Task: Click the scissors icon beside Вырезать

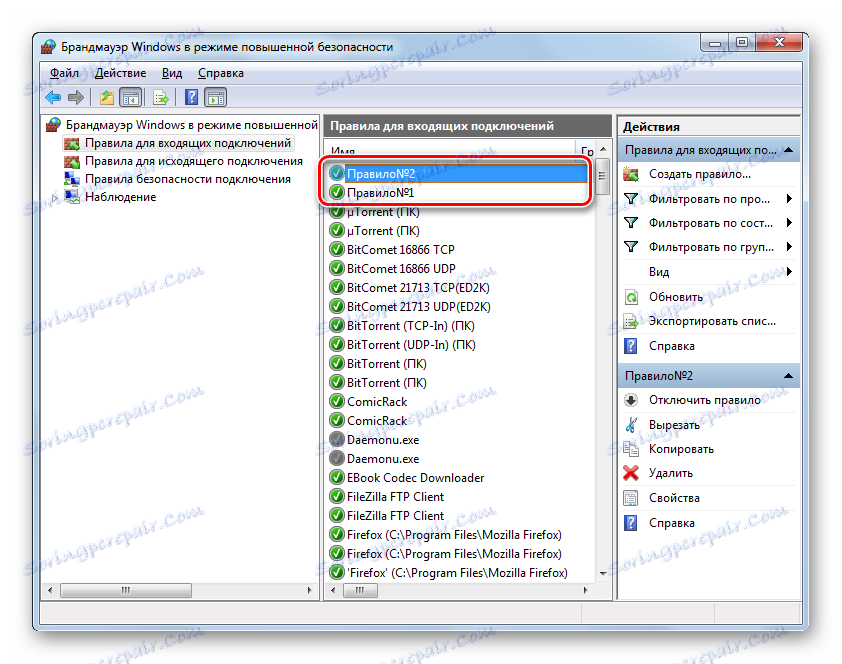Action: click(x=631, y=425)
